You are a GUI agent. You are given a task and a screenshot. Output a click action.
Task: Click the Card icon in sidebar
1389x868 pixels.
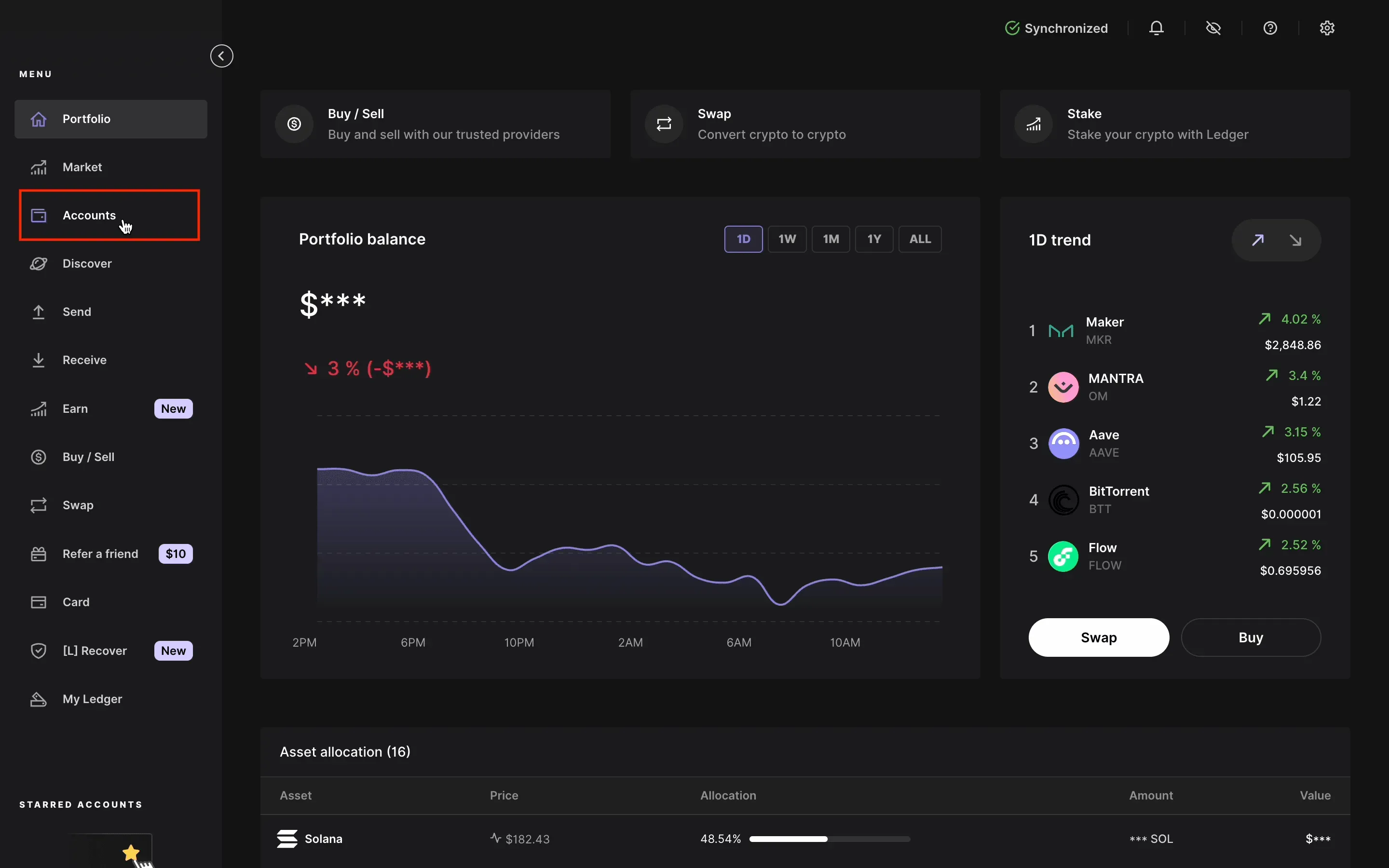(39, 602)
